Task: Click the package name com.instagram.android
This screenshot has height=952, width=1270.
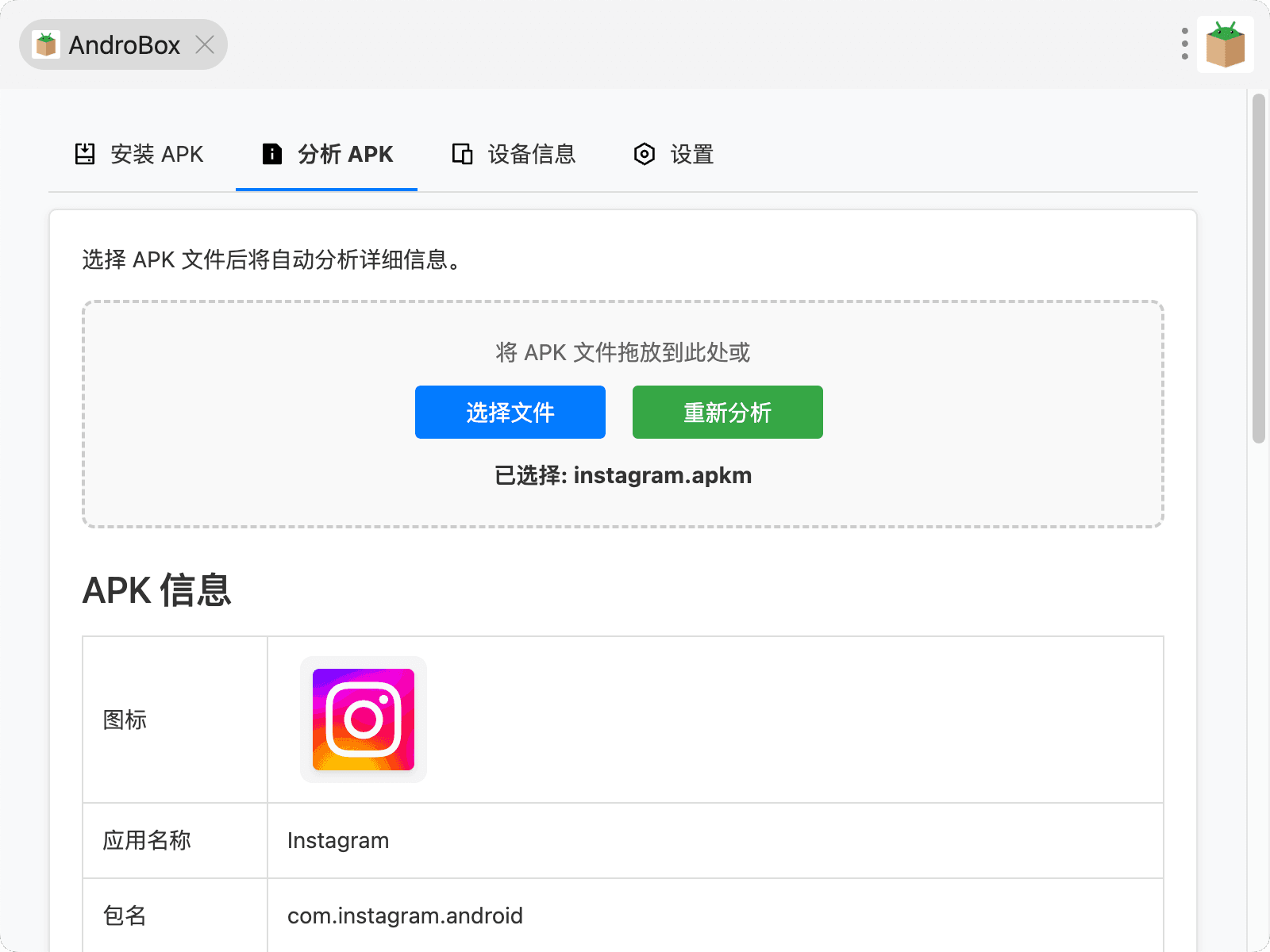Action: 405,916
